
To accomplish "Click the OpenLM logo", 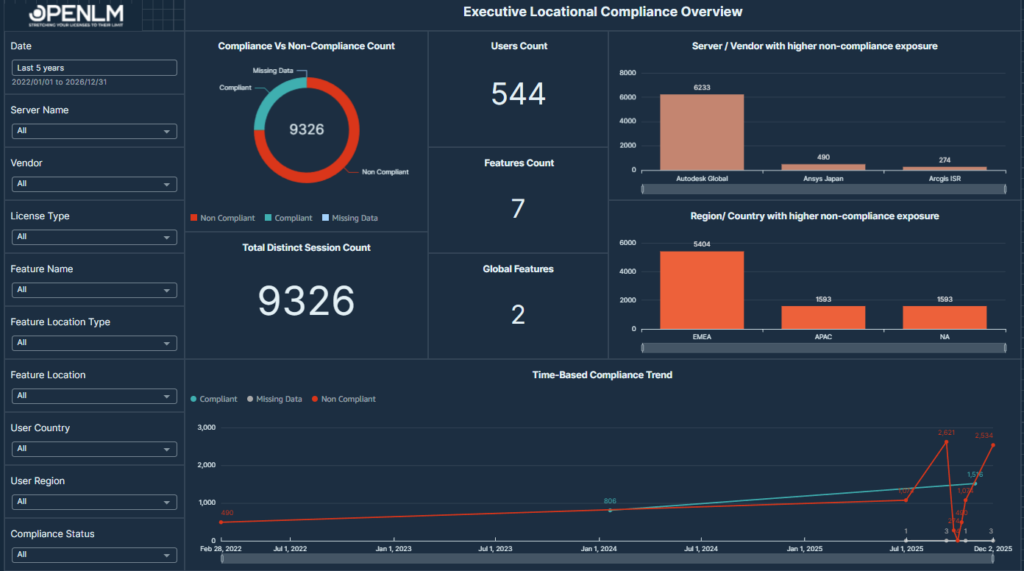I will [76, 15].
